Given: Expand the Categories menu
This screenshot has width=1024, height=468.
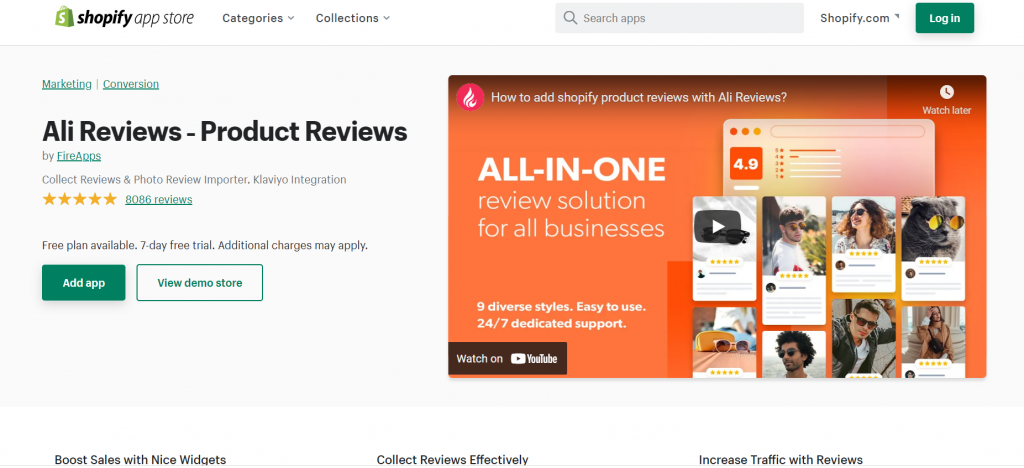Looking at the screenshot, I should click(x=258, y=18).
